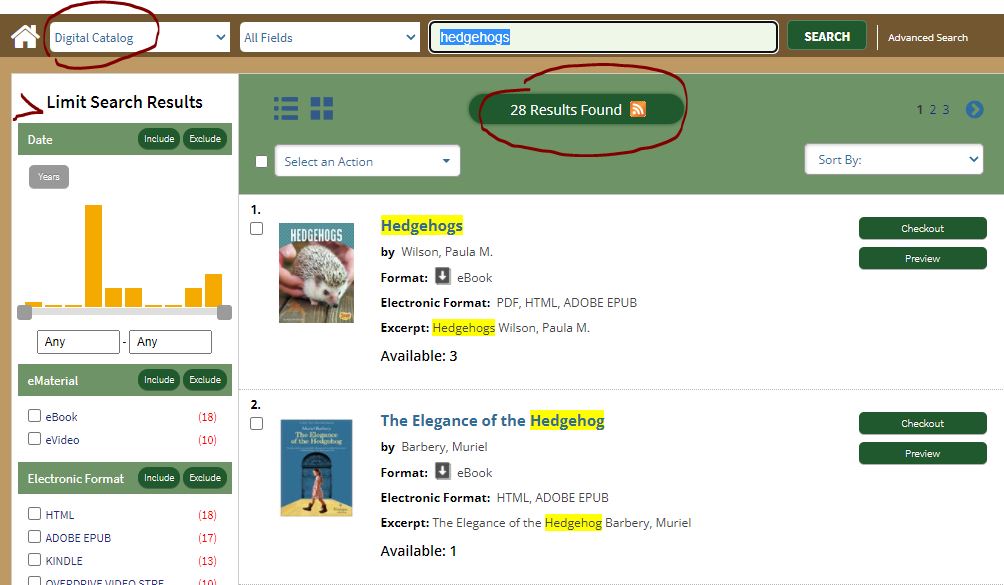Click download icon for Elegance of the Hedgehog format
This screenshot has width=1004, height=585.
coord(442,471)
